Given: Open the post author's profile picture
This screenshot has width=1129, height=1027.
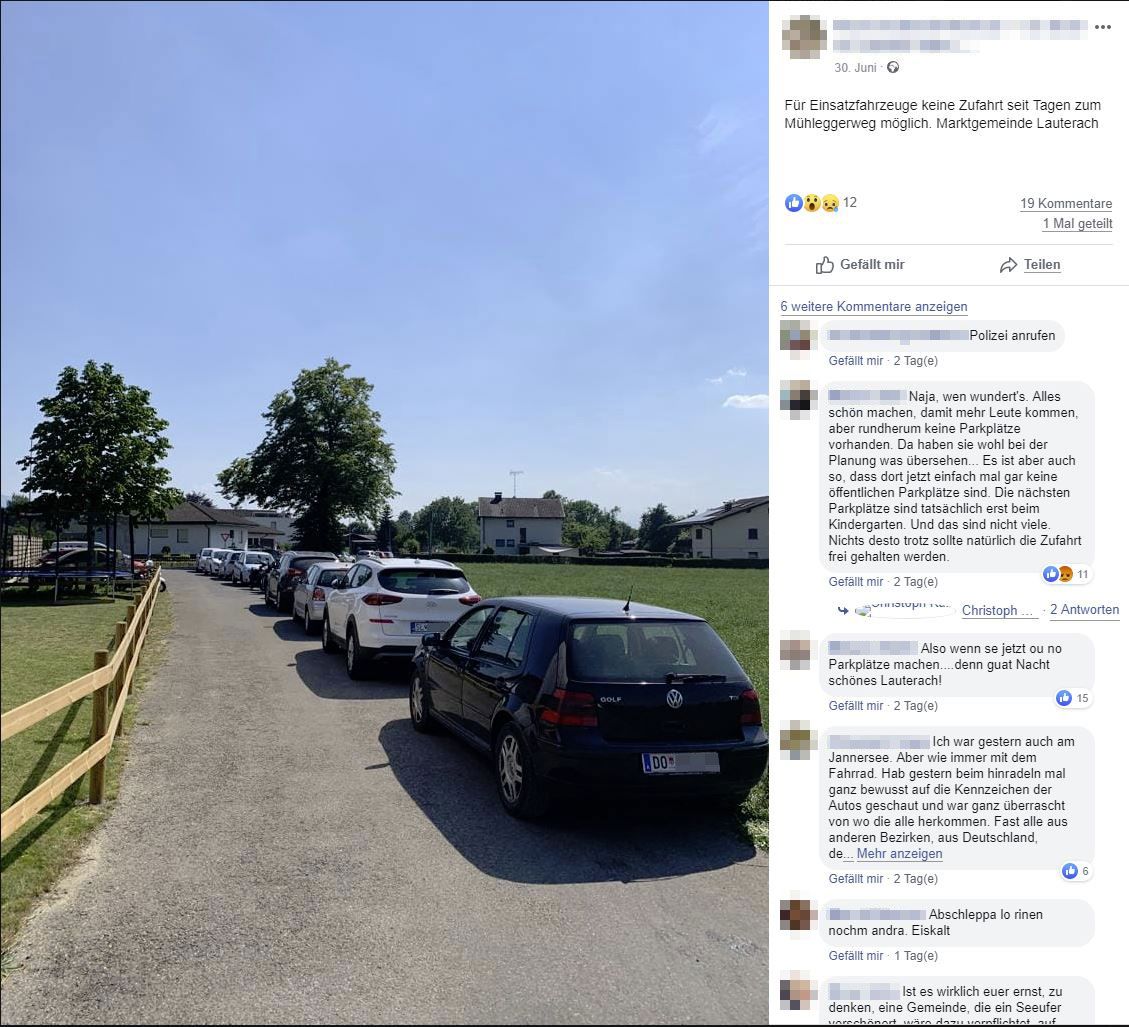Looking at the screenshot, I should [x=804, y=37].
